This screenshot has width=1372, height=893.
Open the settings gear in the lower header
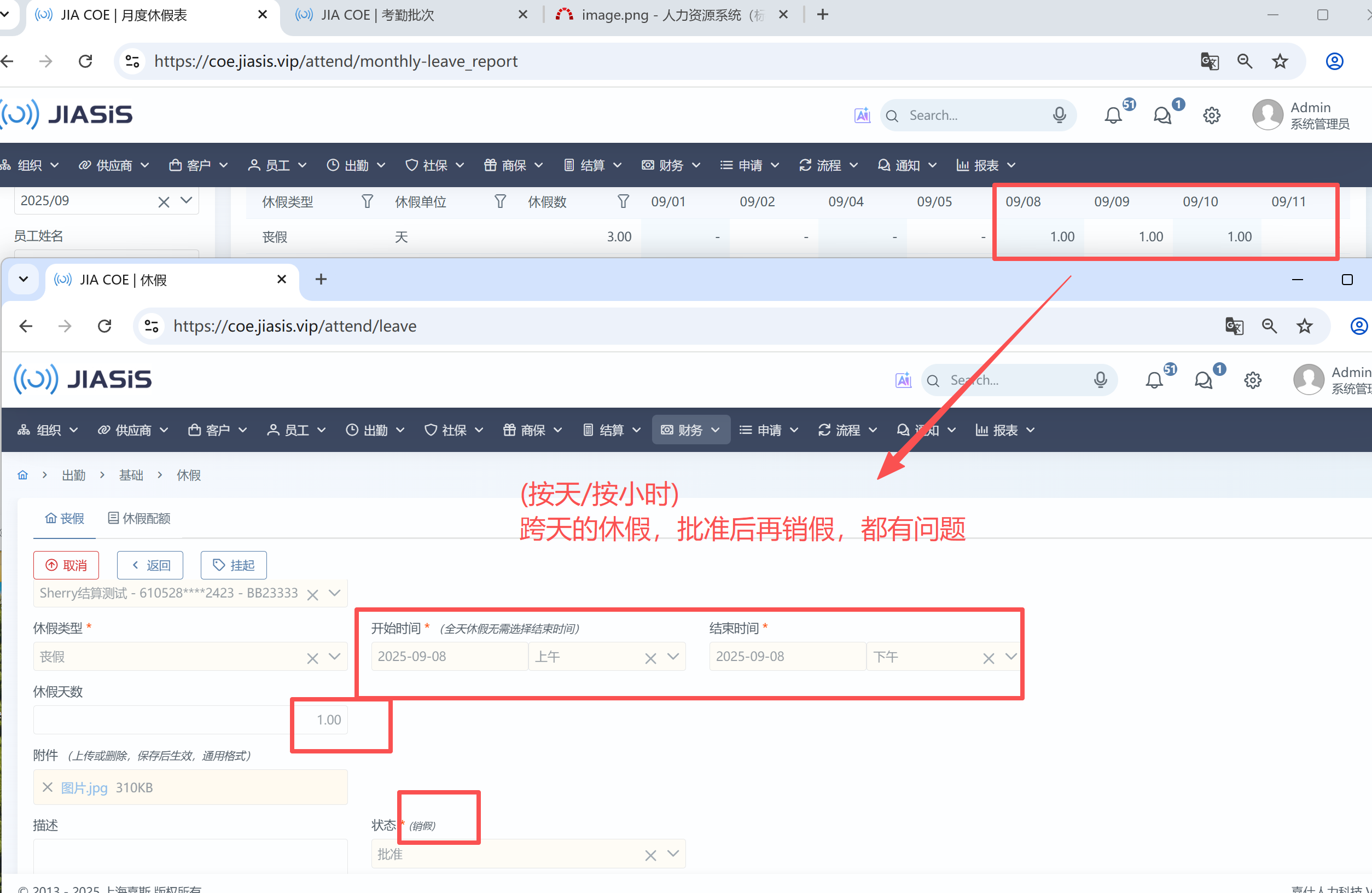(1252, 380)
